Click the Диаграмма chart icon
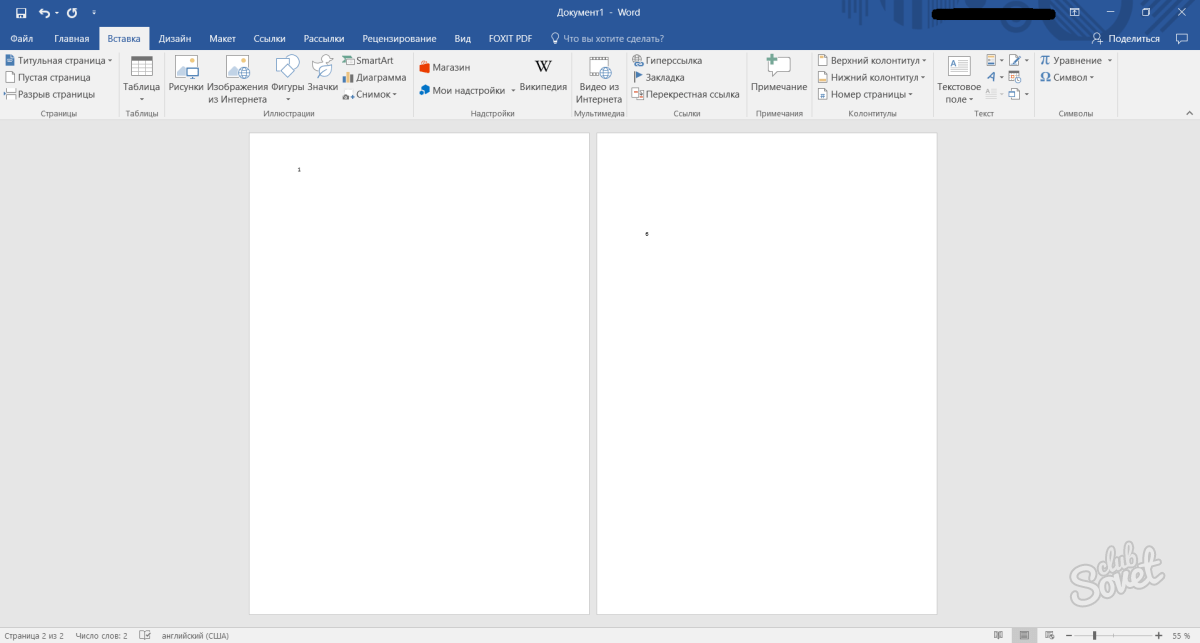1200x643 pixels. pos(374,78)
